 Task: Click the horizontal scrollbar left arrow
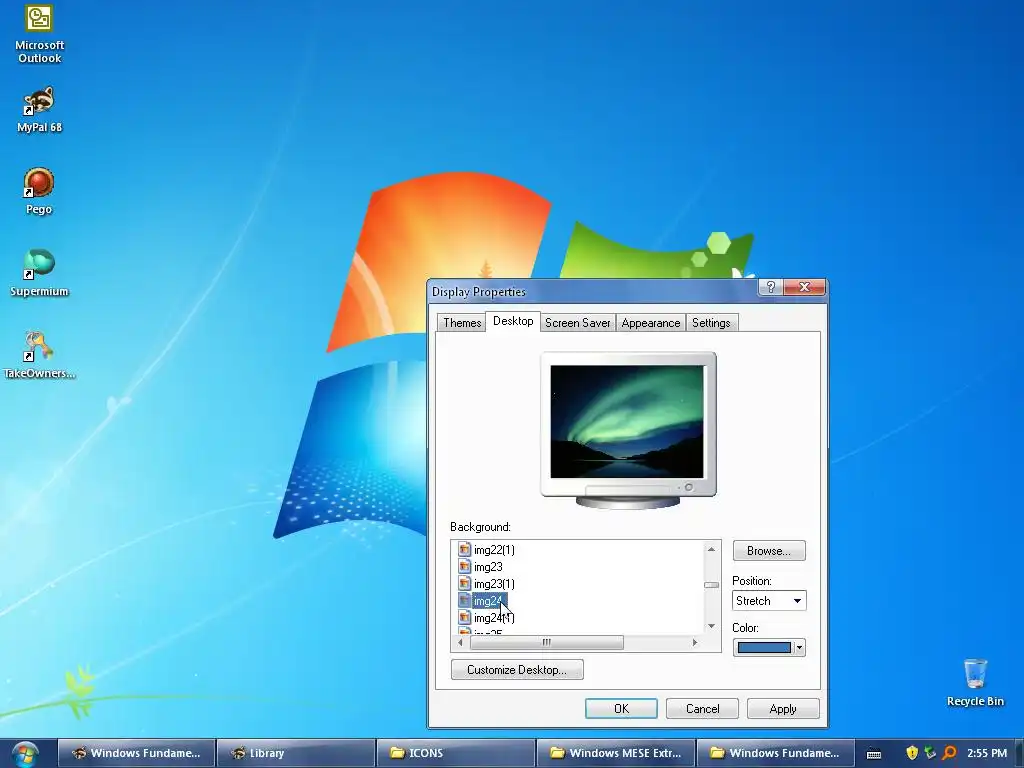tap(460, 643)
